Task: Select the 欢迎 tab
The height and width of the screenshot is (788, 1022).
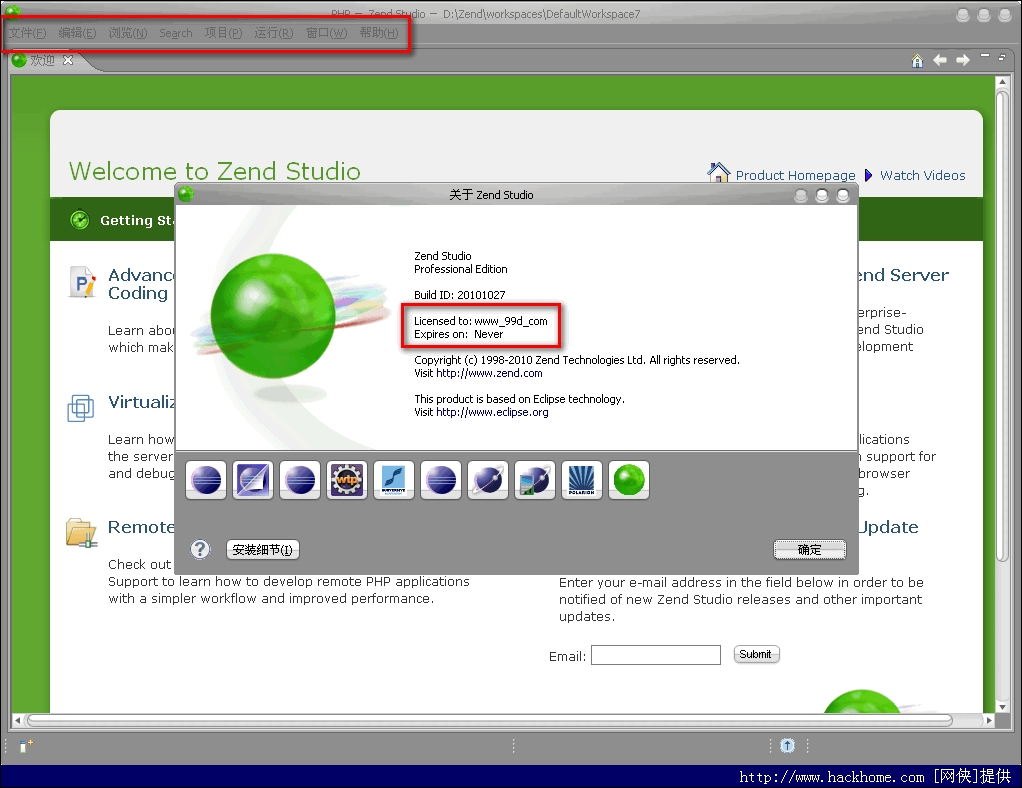Action: pos(42,60)
